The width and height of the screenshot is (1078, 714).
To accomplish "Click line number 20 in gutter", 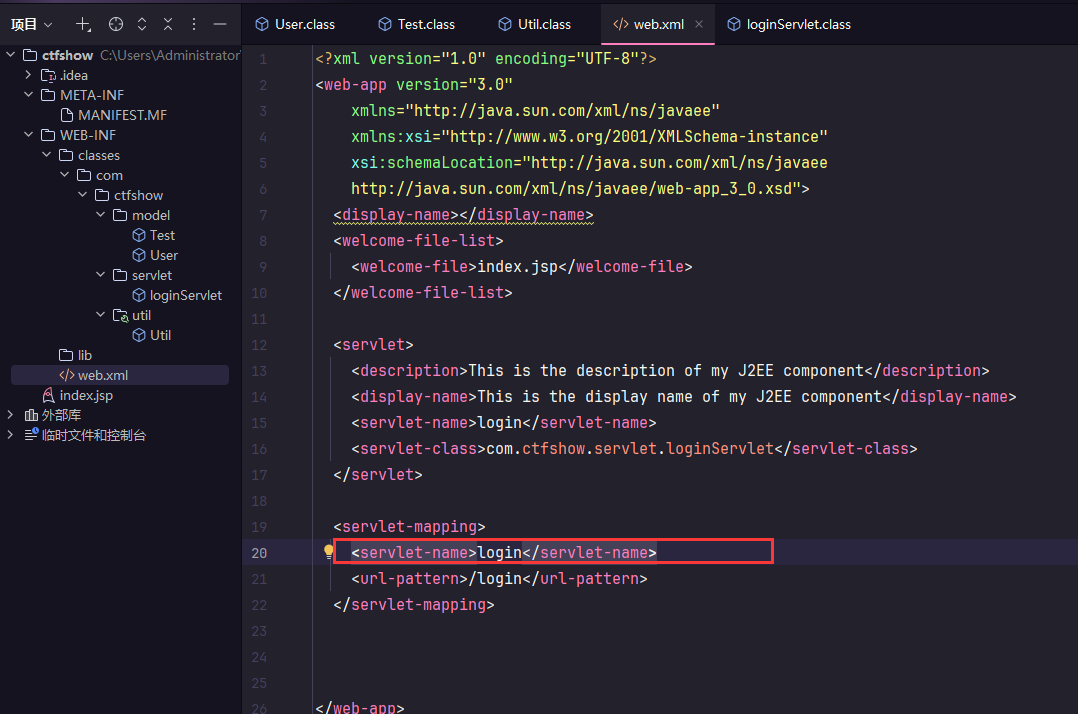I will point(259,553).
